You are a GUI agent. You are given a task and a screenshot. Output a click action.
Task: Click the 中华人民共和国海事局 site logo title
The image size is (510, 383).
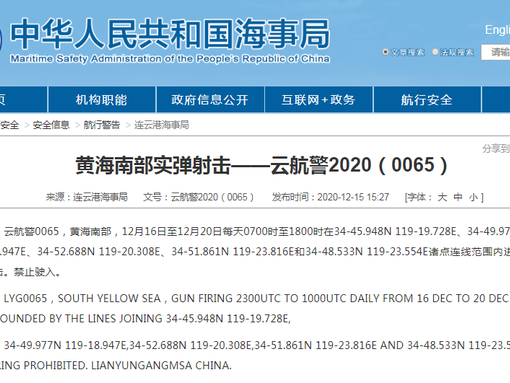point(170,34)
